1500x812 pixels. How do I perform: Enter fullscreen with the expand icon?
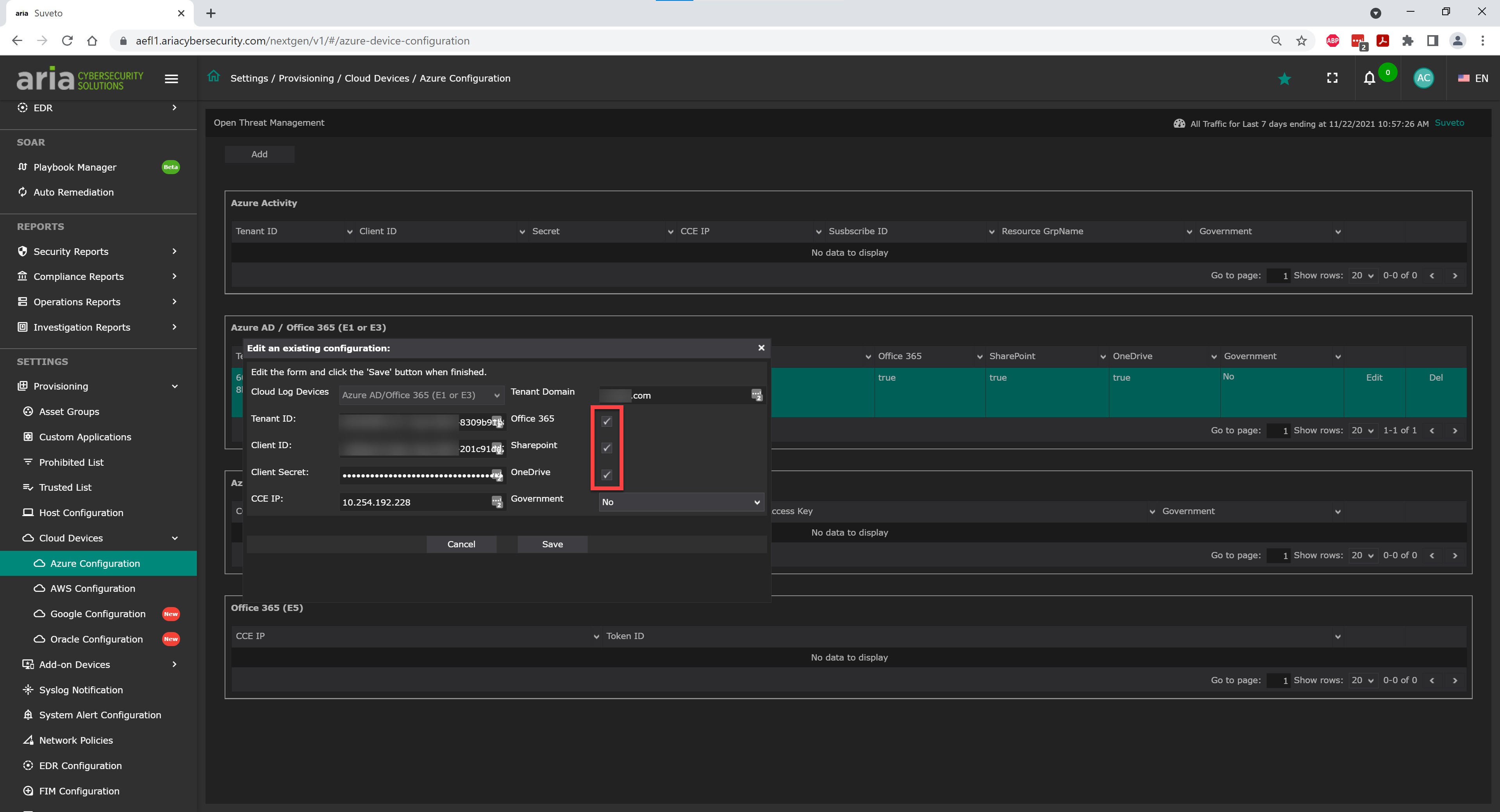(1332, 78)
